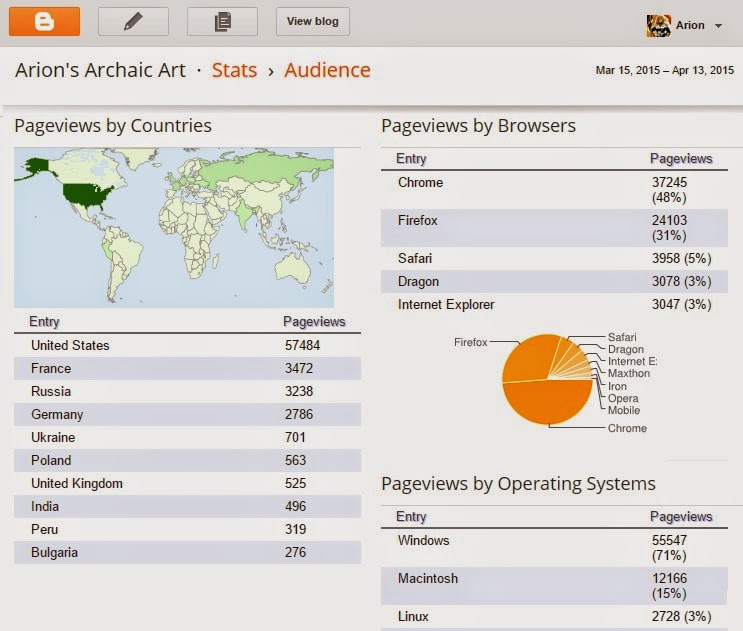
Task: Click the View blog button
Action: (313, 21)
